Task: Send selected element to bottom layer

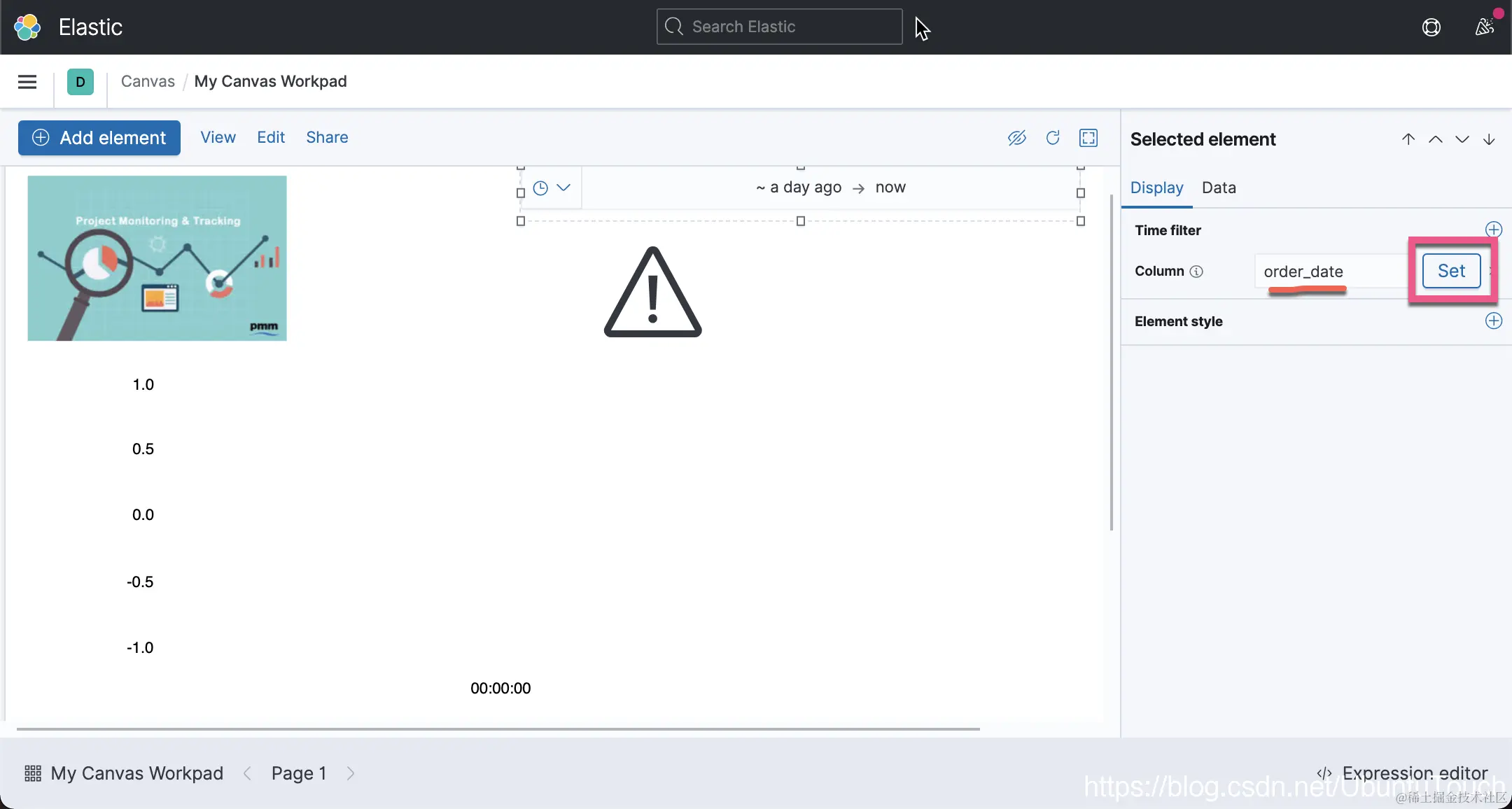Action: tap(1489, 139)
